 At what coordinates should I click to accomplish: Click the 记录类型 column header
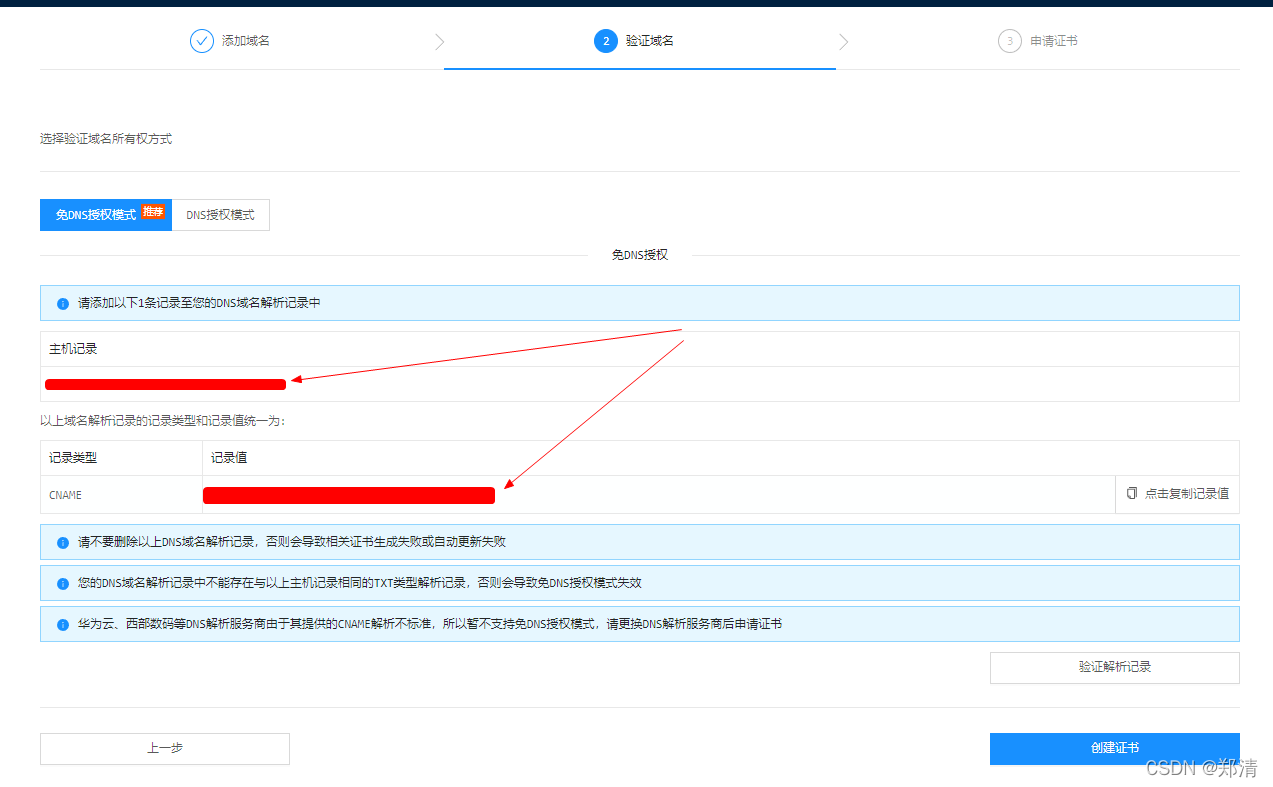point(74,458)
